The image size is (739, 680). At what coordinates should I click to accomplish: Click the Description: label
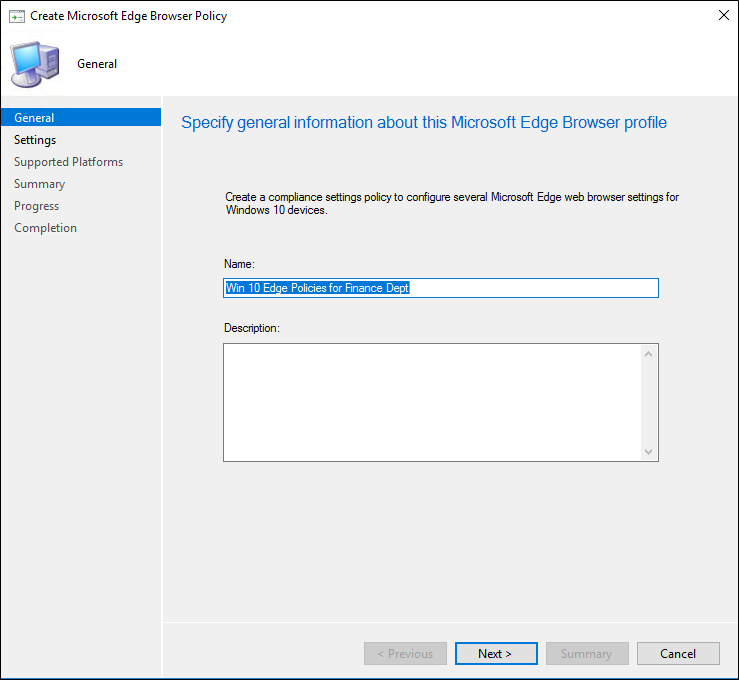(x=252, y=328)
